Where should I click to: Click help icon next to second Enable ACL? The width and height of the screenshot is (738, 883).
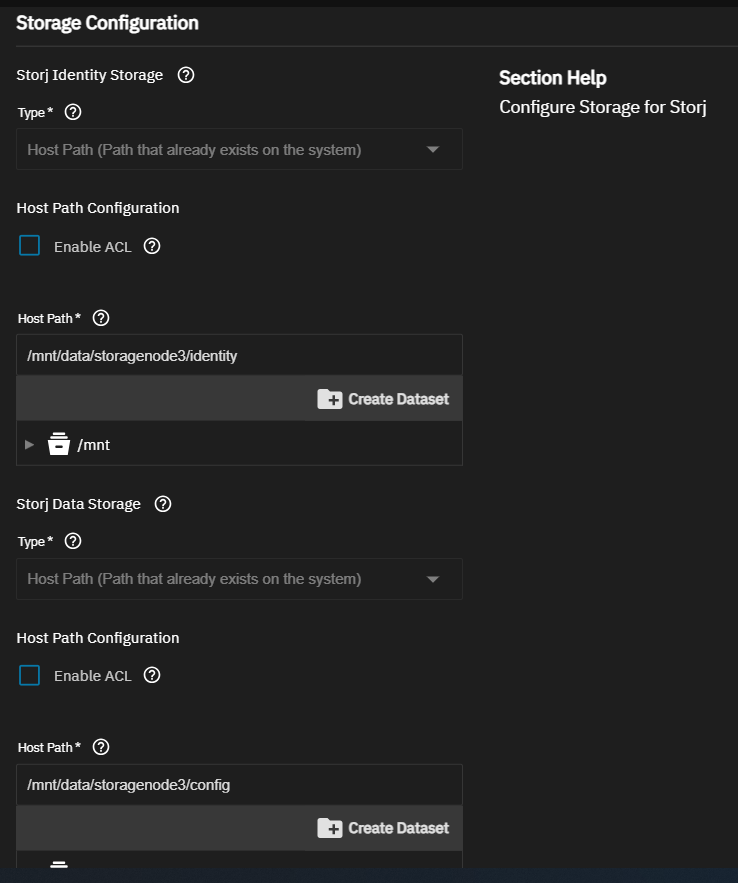pyautogui.click(x=152, y=675)
